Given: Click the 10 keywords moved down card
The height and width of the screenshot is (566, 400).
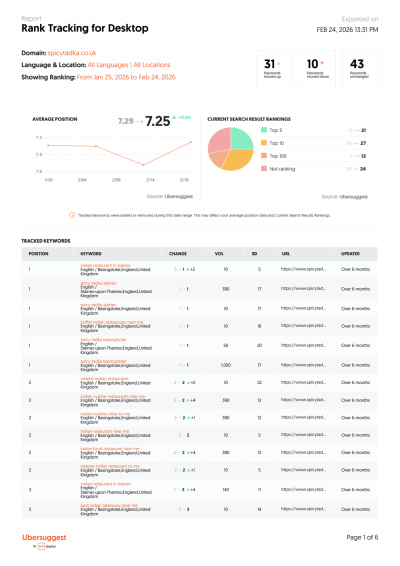Looking at the screenshot, I should [x=317, y=68].
